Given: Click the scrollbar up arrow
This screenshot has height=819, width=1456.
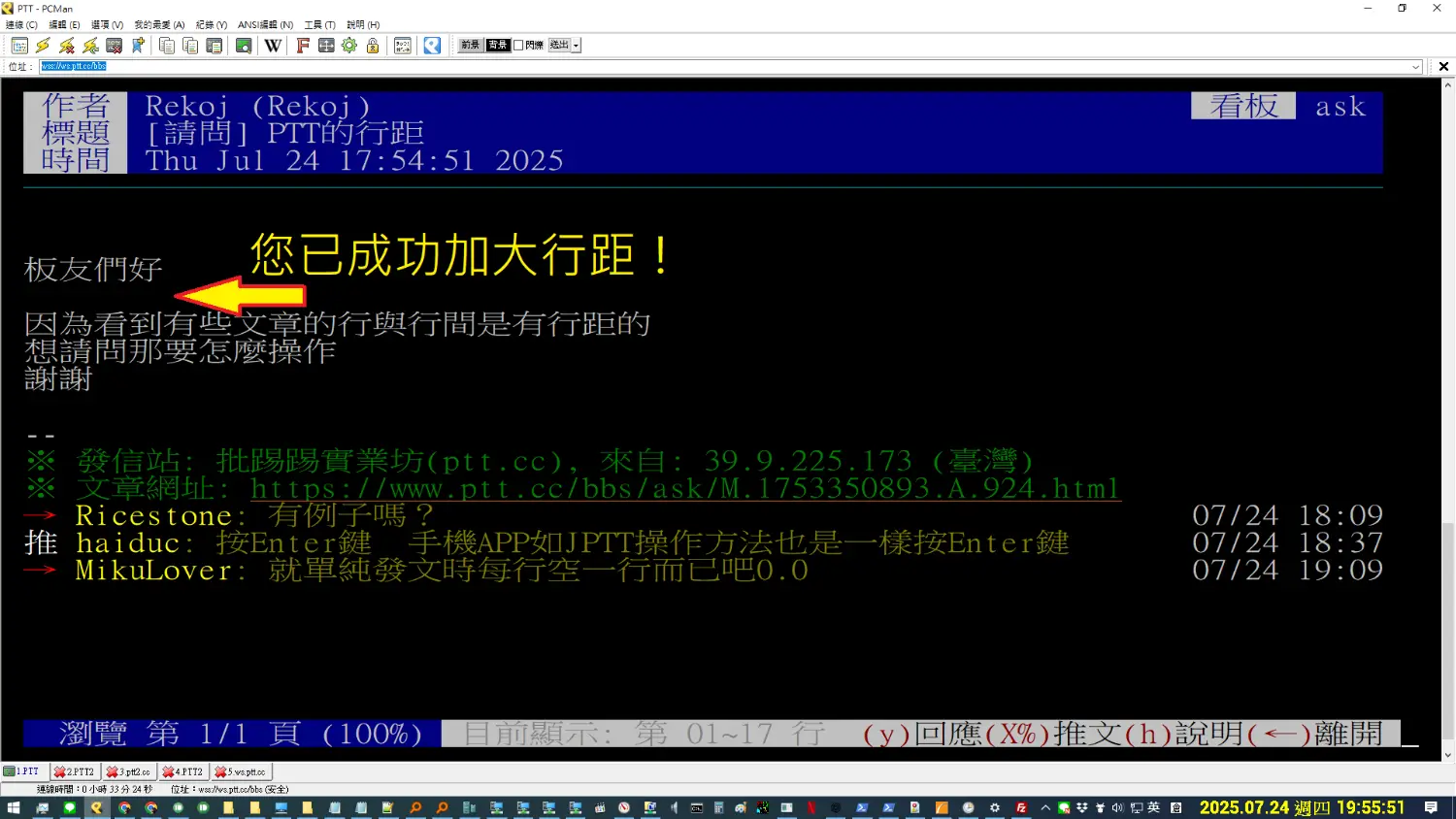Looking at the screenshot, I should (x=1448, y=85).
